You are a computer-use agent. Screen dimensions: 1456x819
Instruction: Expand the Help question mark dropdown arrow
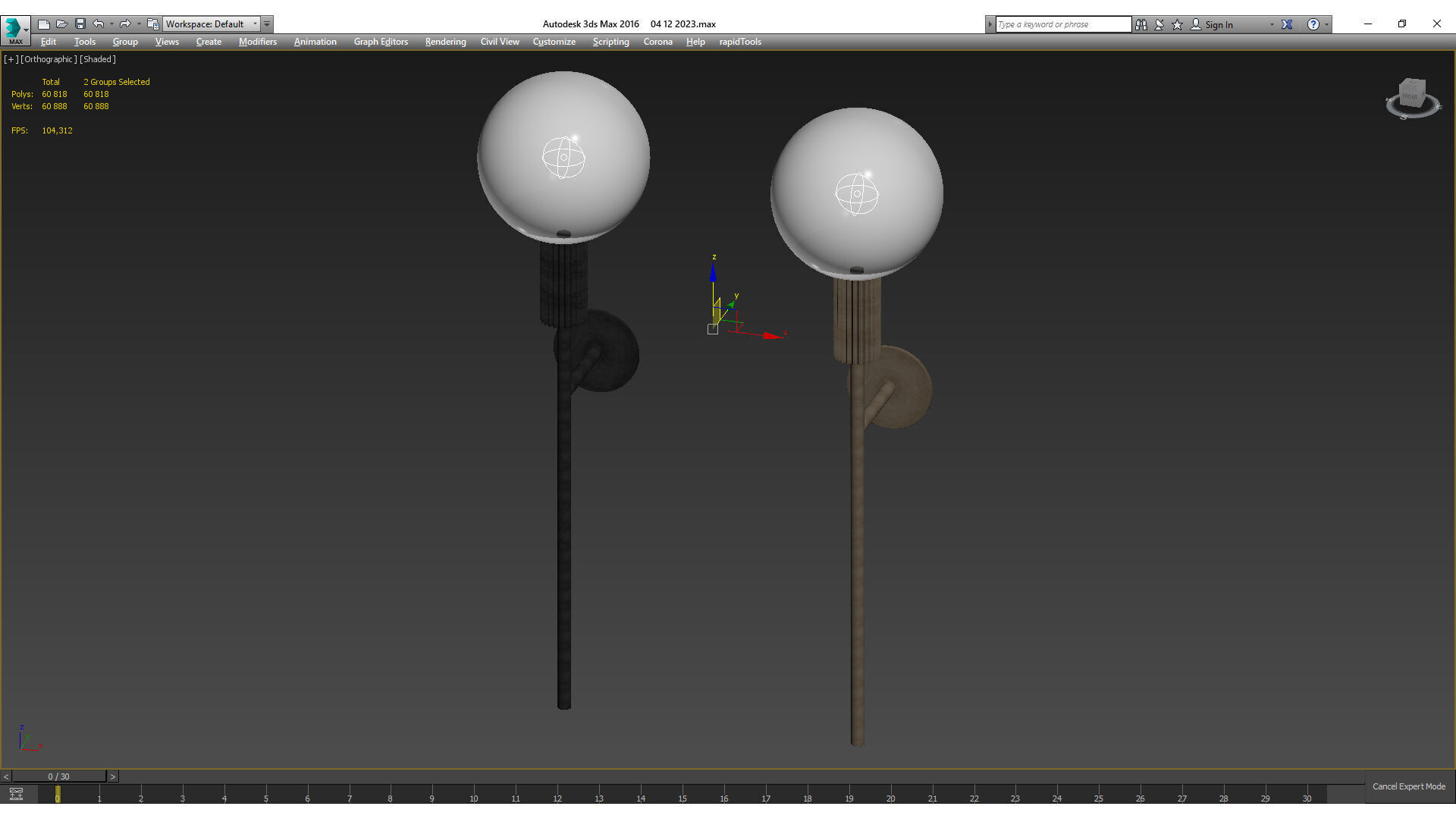click(x=1326, y=24)
